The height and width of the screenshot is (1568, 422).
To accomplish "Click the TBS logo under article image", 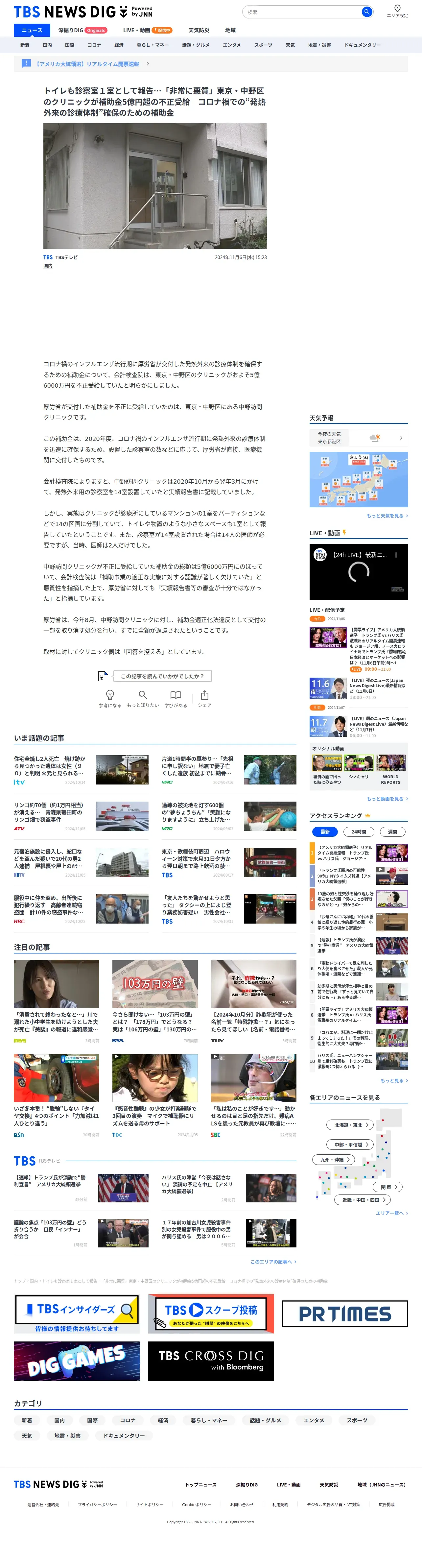I will [48, 257].
